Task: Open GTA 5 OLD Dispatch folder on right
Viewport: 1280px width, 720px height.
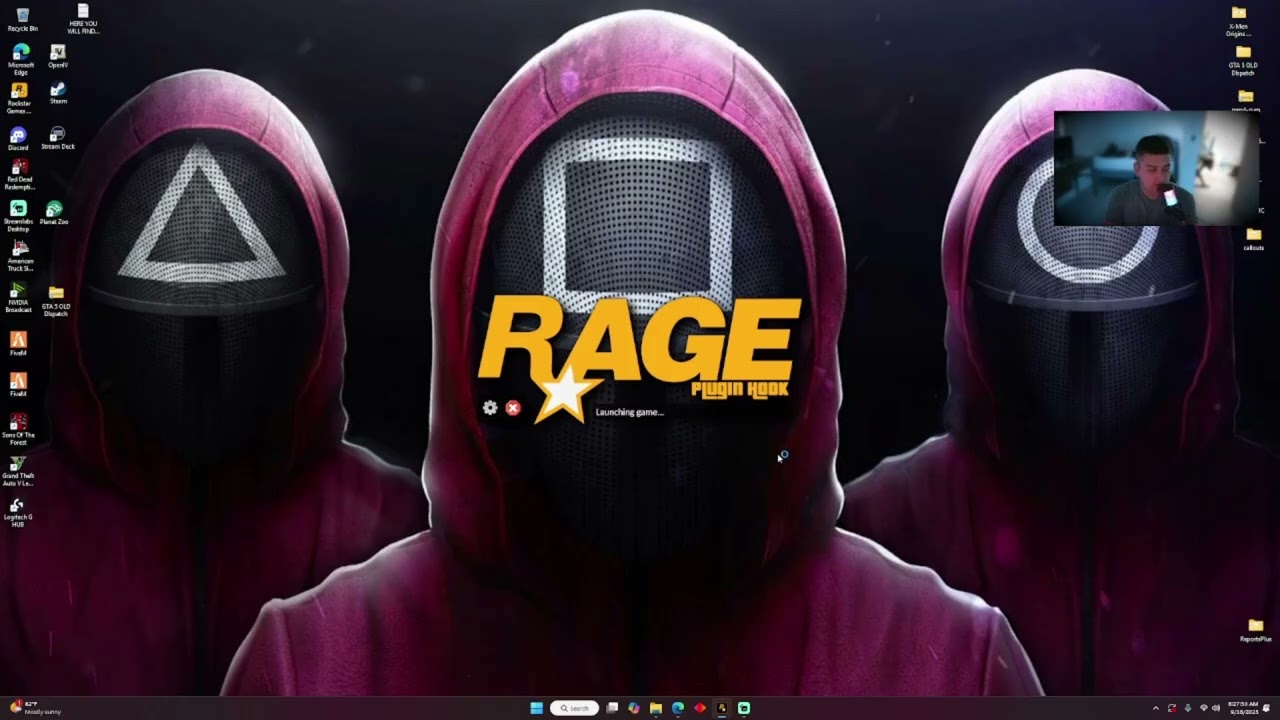Action: pos(1243,60)
